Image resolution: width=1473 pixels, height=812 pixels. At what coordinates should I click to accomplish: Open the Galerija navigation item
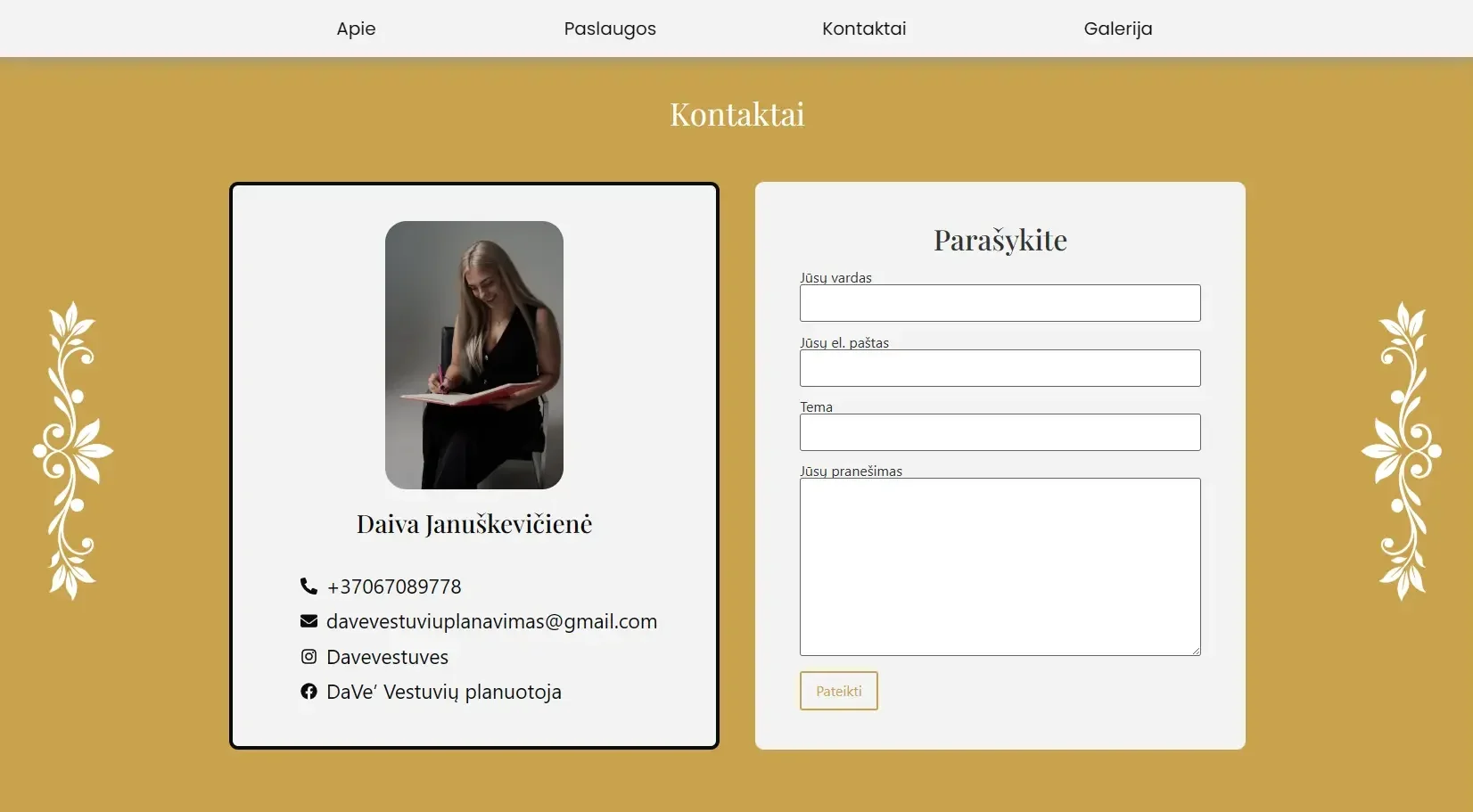tap(1118, 29)
